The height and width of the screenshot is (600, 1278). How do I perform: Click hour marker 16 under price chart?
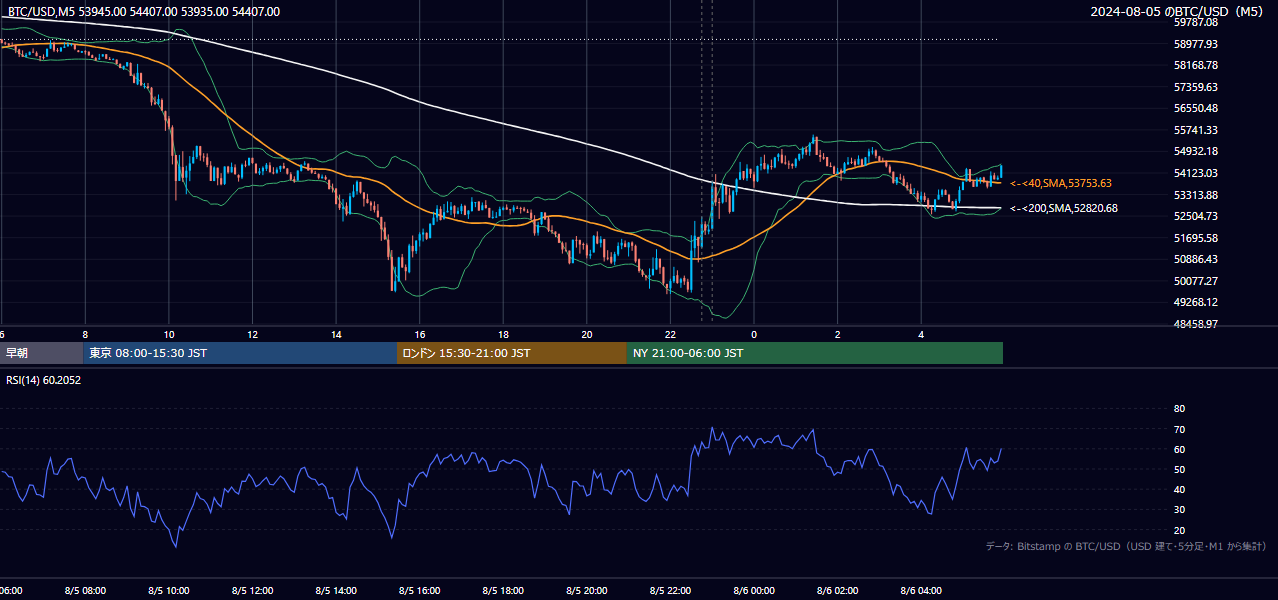[420, 334]
